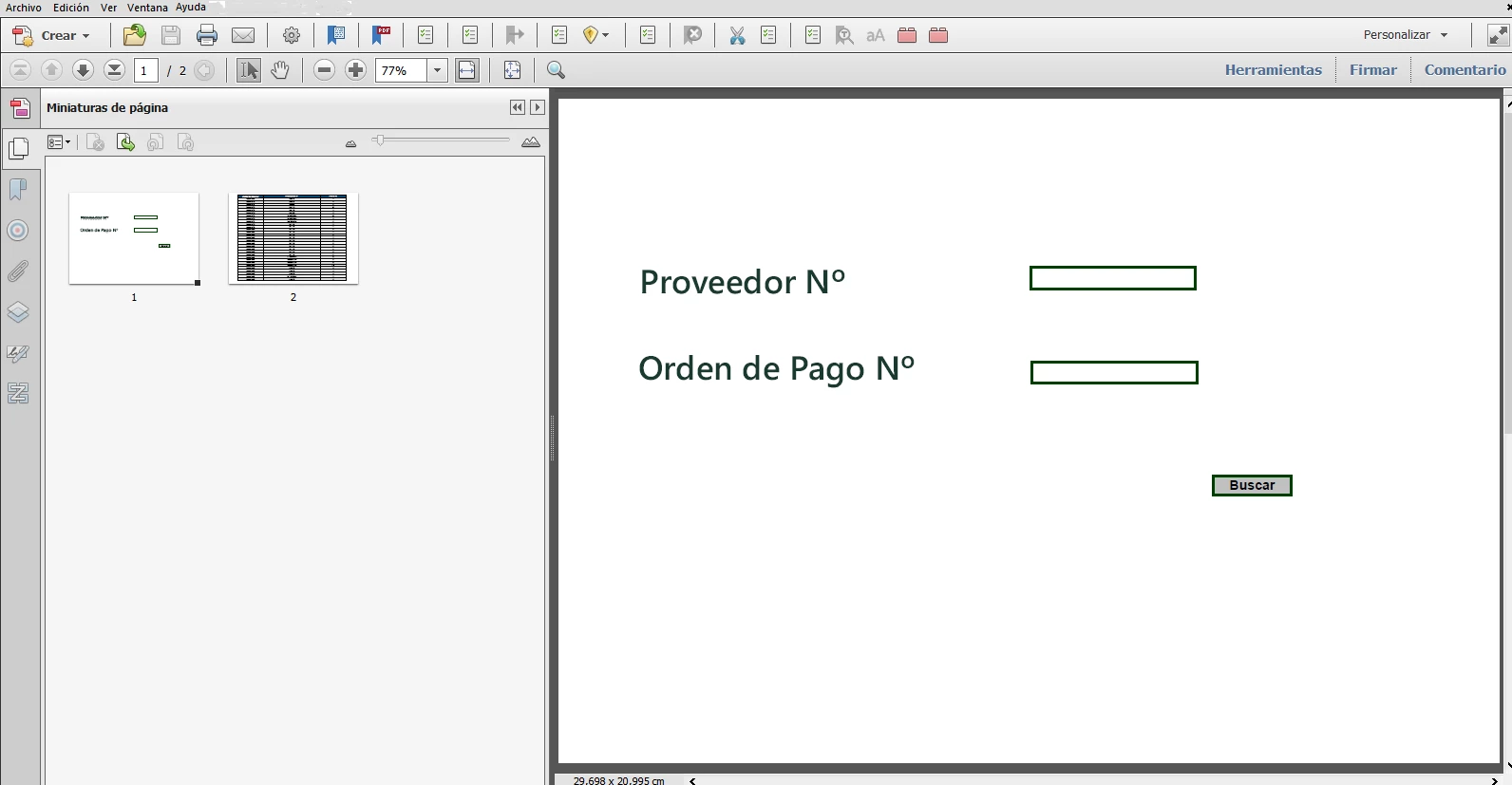Image resolution: width=1512 pixels, height=785 pixels.
Task: Activate the text selection cursor tool
Action: [x=249, y=69]
